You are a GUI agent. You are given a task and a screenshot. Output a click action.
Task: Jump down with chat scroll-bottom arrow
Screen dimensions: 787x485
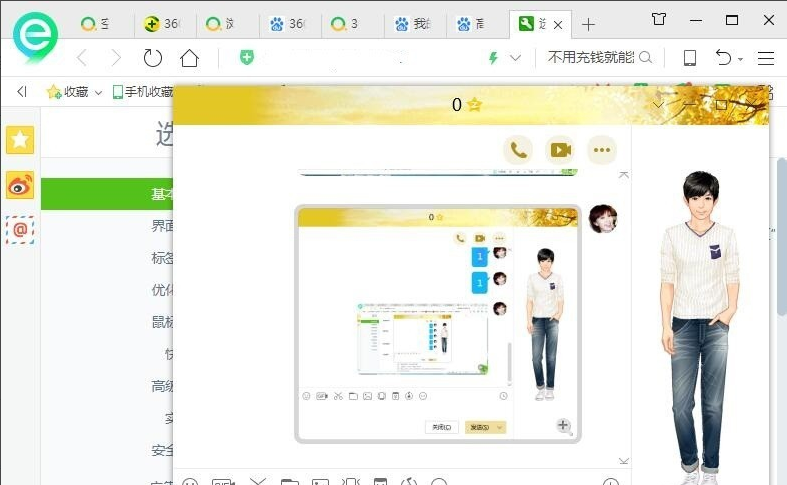pos(623,461)
